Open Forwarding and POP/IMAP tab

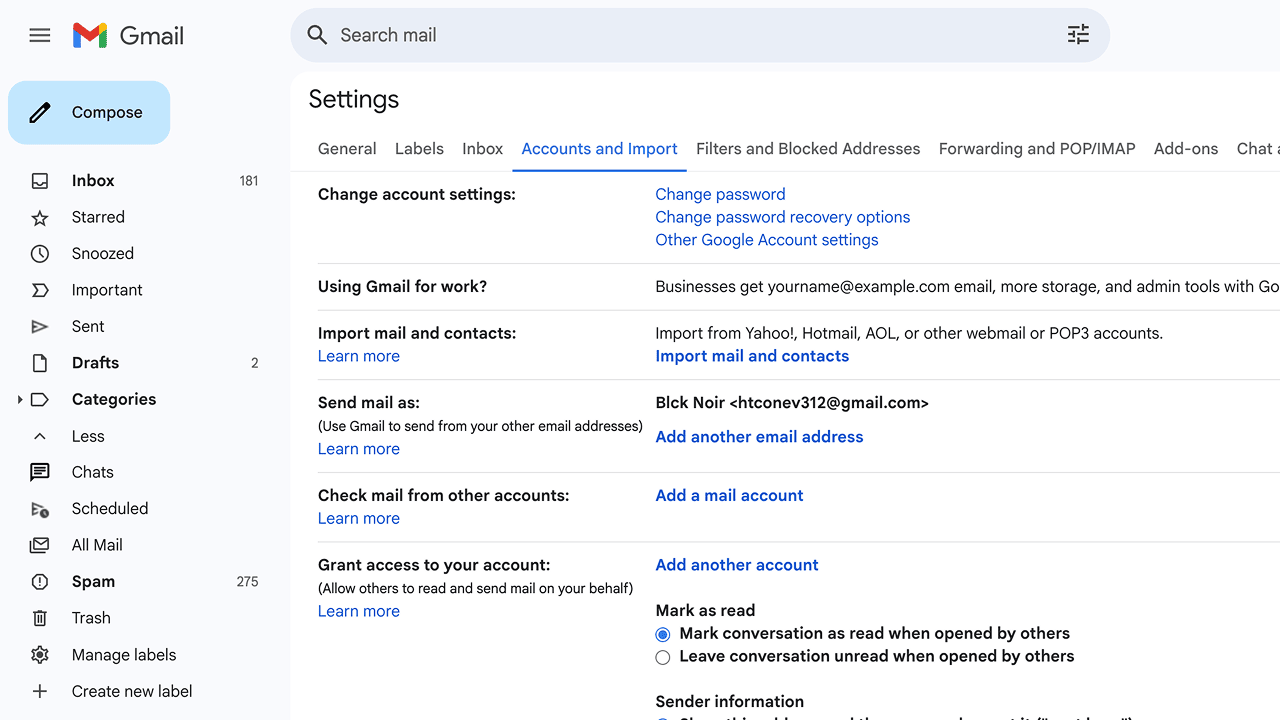click(x=1037, y=149)
